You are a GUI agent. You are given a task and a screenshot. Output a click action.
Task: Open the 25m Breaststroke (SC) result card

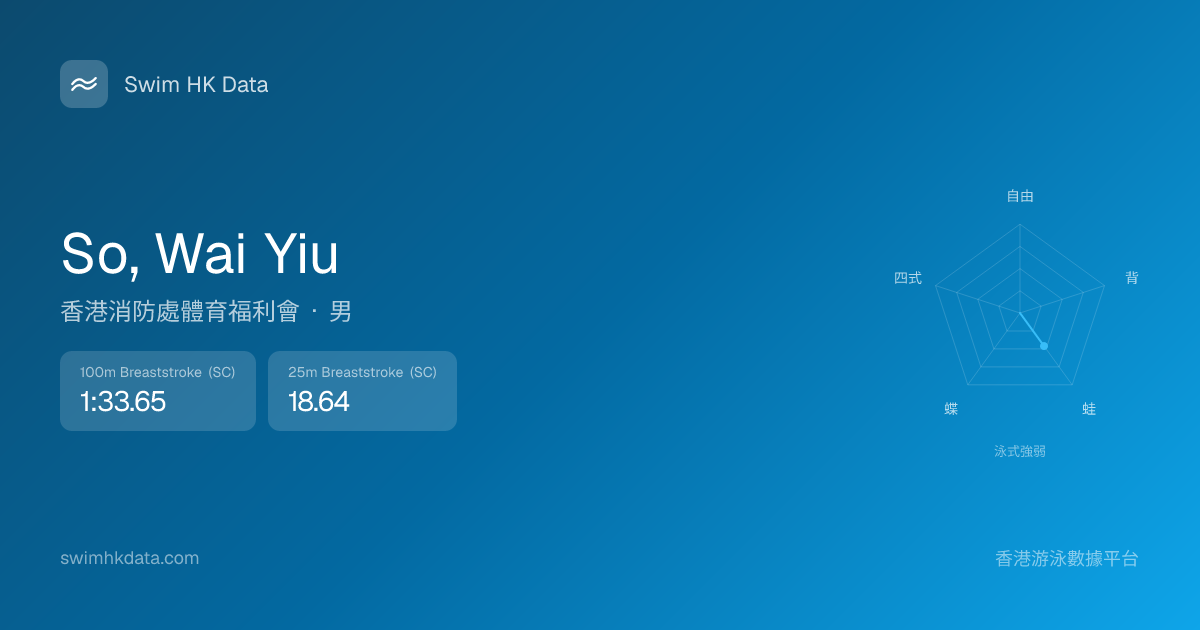(362, 391)
